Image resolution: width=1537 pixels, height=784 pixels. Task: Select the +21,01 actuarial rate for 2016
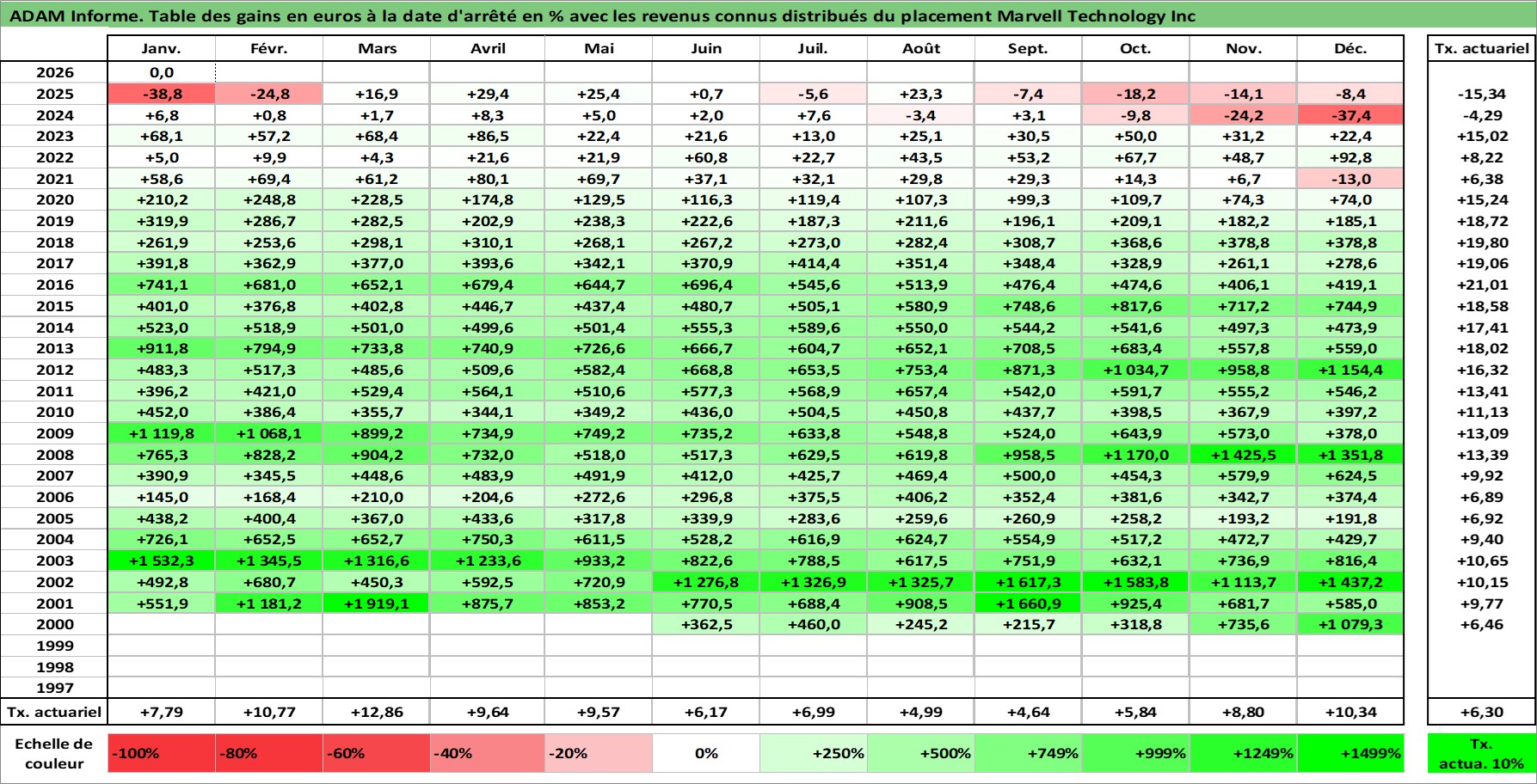(x=1481, y=285)
